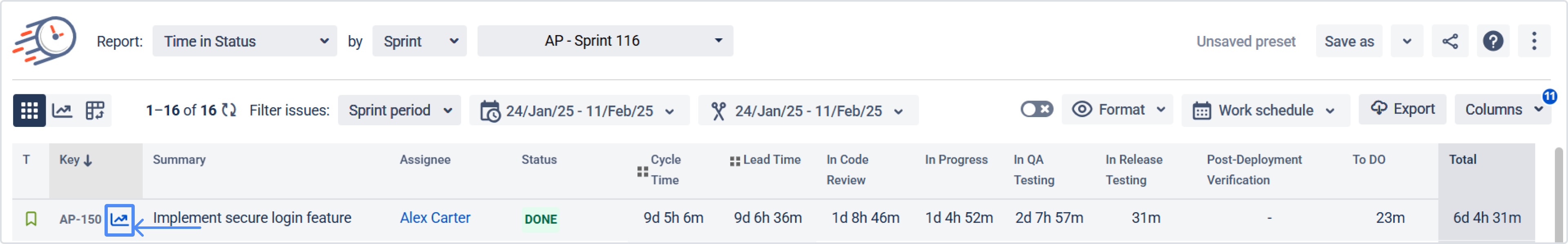The image size is (1568, 244).
Task: Open the Columns menu
Action: [1502, 109]
